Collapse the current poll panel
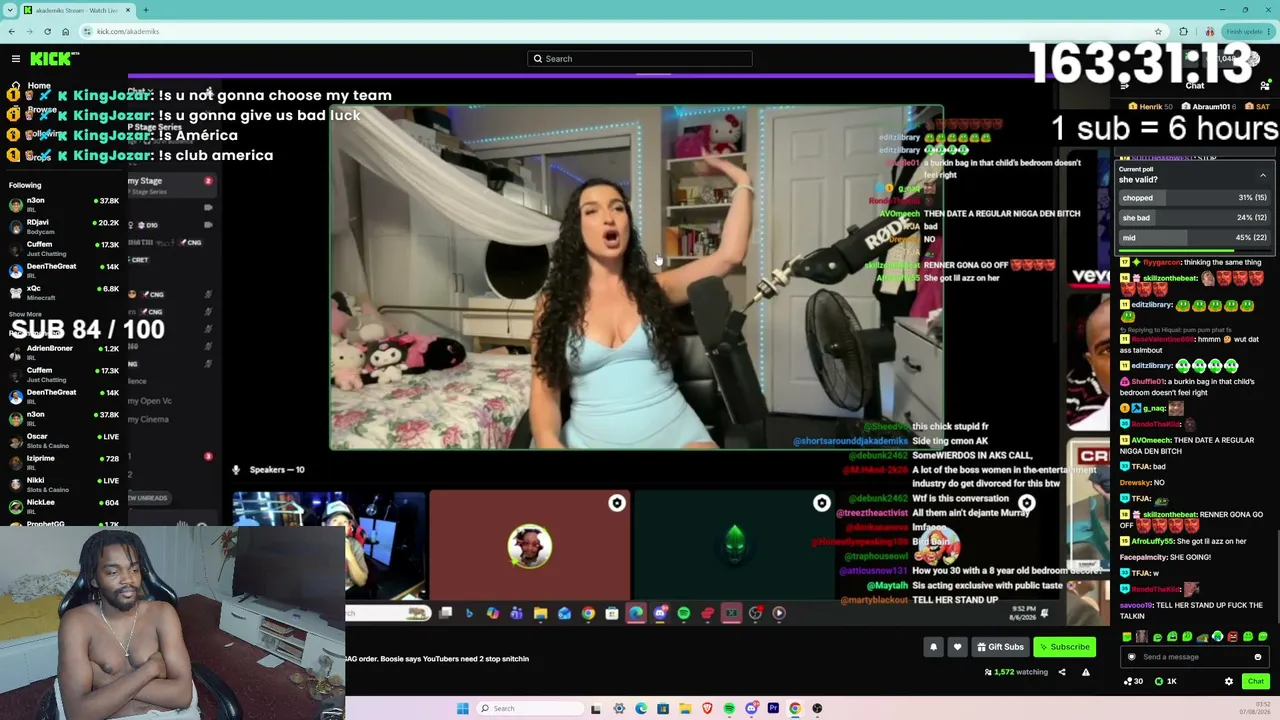 pos(1263,175)
